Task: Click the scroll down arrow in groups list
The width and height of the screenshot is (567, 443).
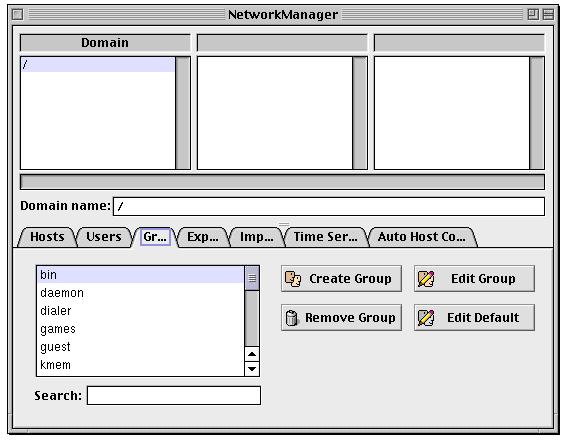Action: [252, 369]
